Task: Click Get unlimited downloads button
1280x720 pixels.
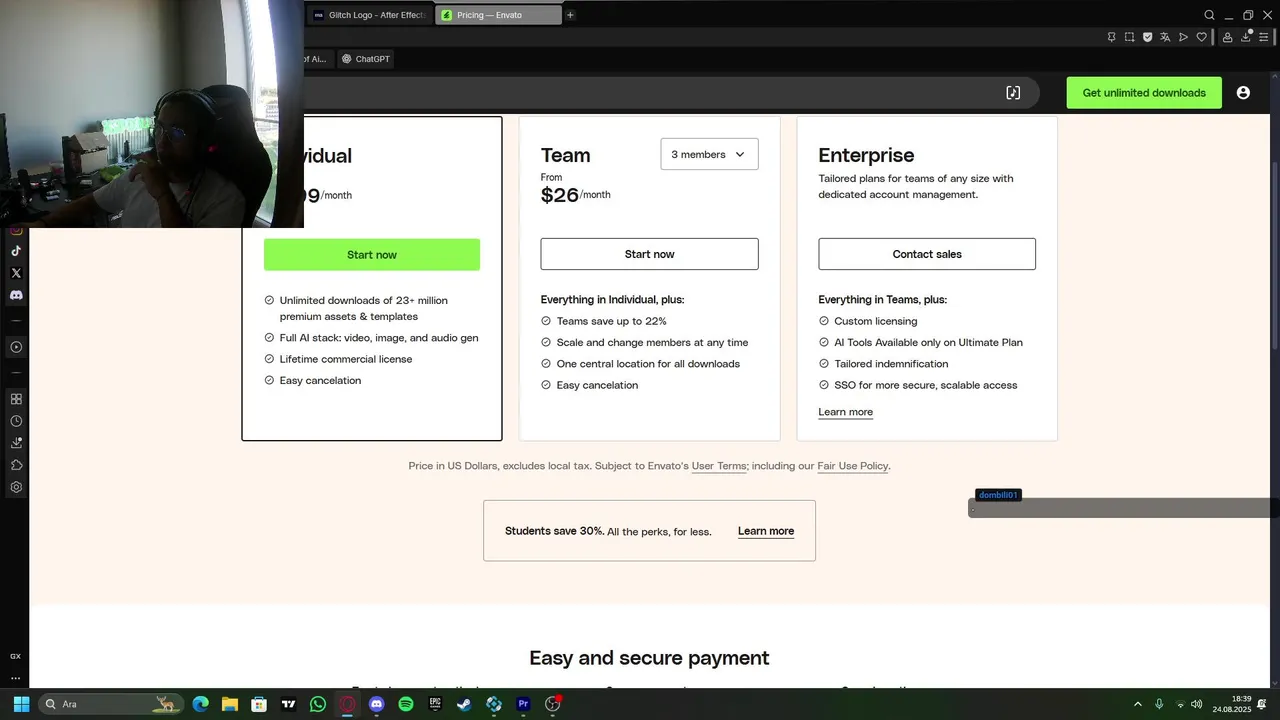Action: tap(1144, 92)
